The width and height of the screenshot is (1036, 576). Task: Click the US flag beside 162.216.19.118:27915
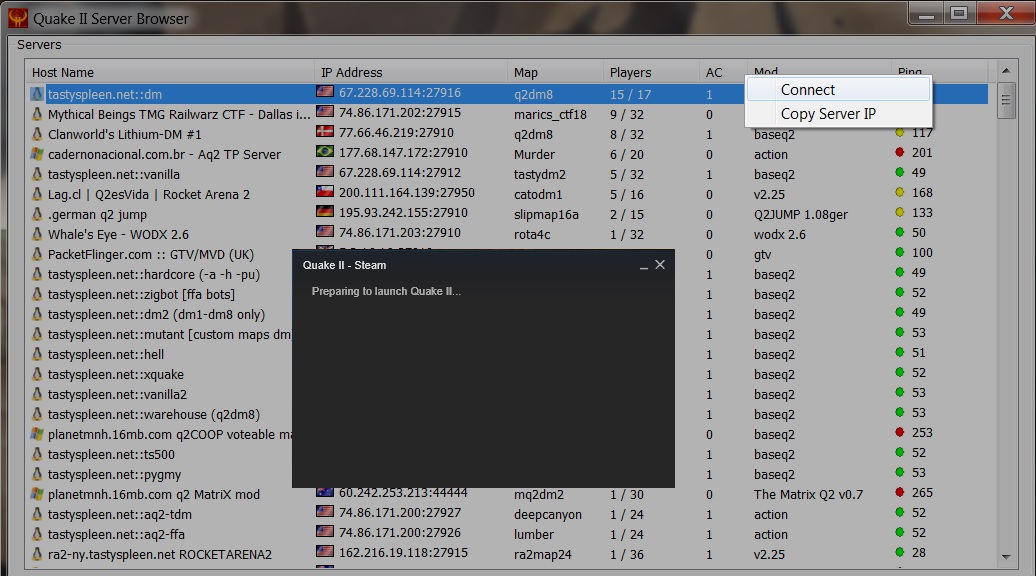click(x=324, y=551)
